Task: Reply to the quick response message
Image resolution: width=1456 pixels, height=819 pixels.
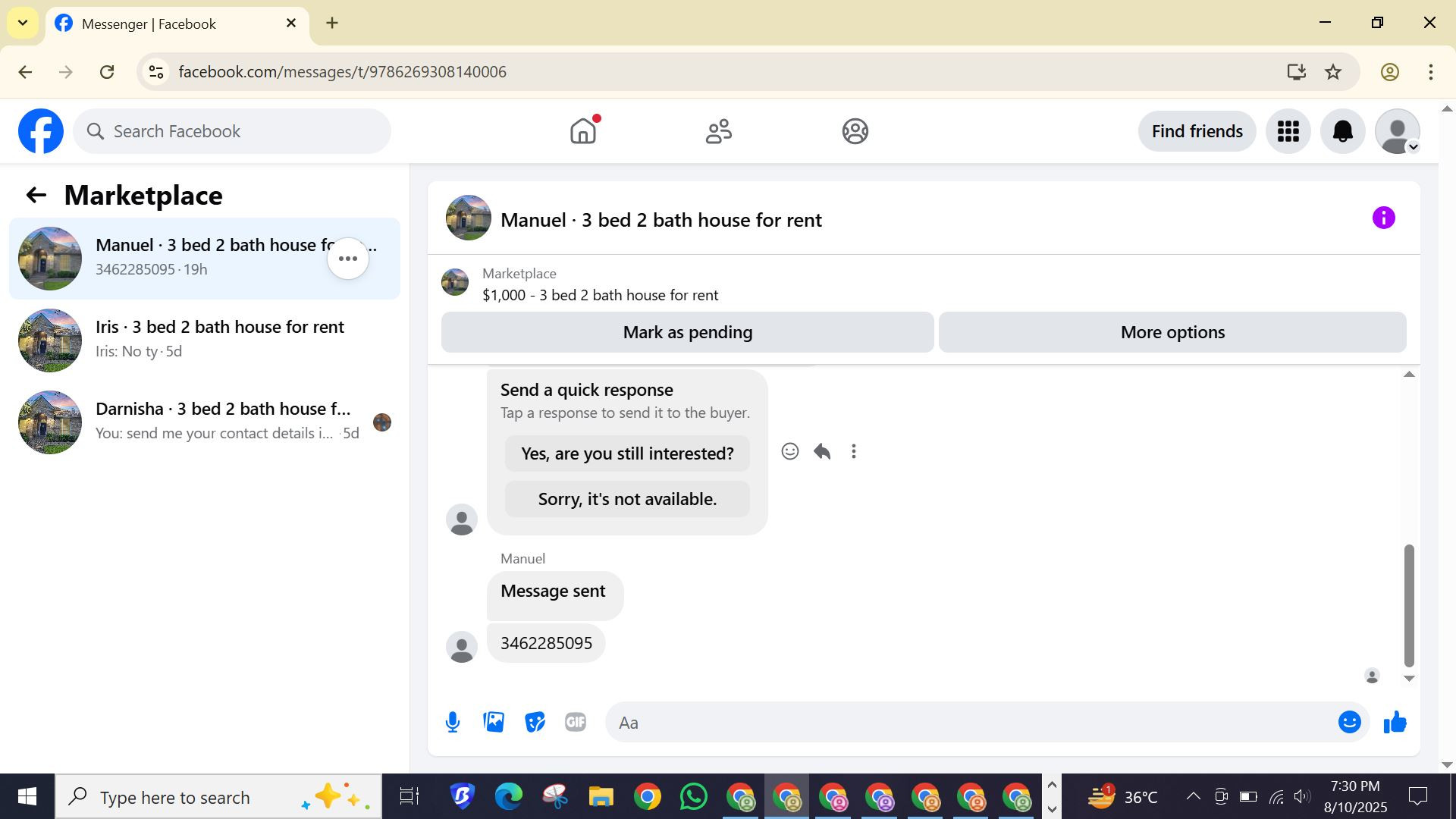Action: point(822,452)
